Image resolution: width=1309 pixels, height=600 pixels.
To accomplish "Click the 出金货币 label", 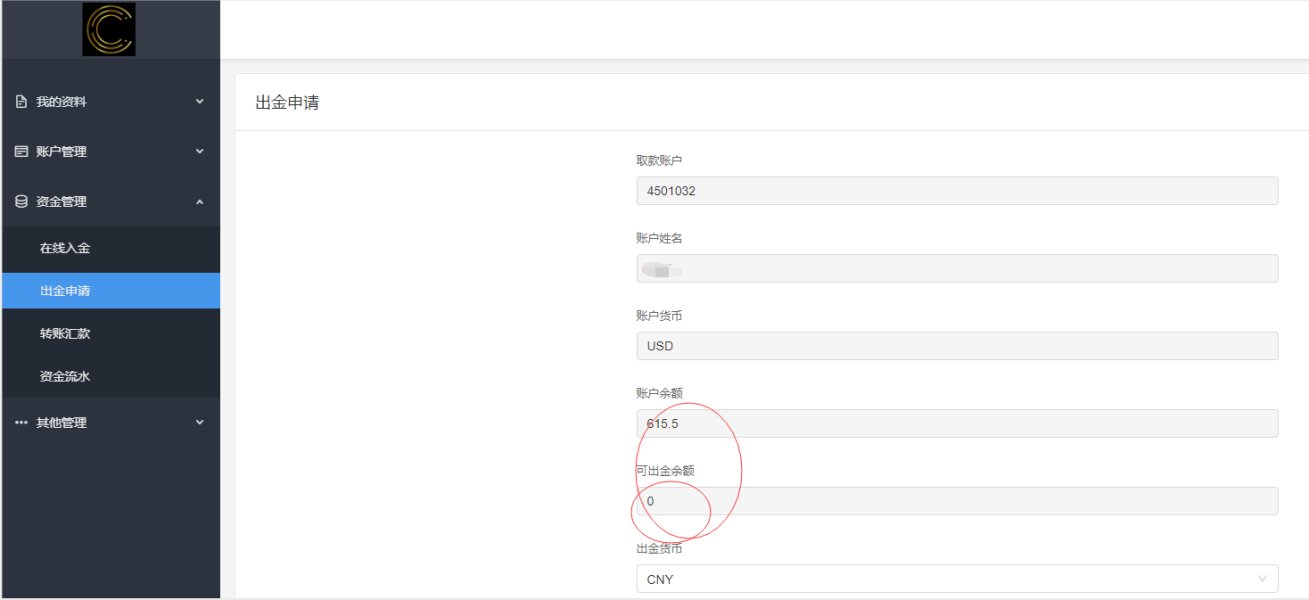I will click(659, 548).
